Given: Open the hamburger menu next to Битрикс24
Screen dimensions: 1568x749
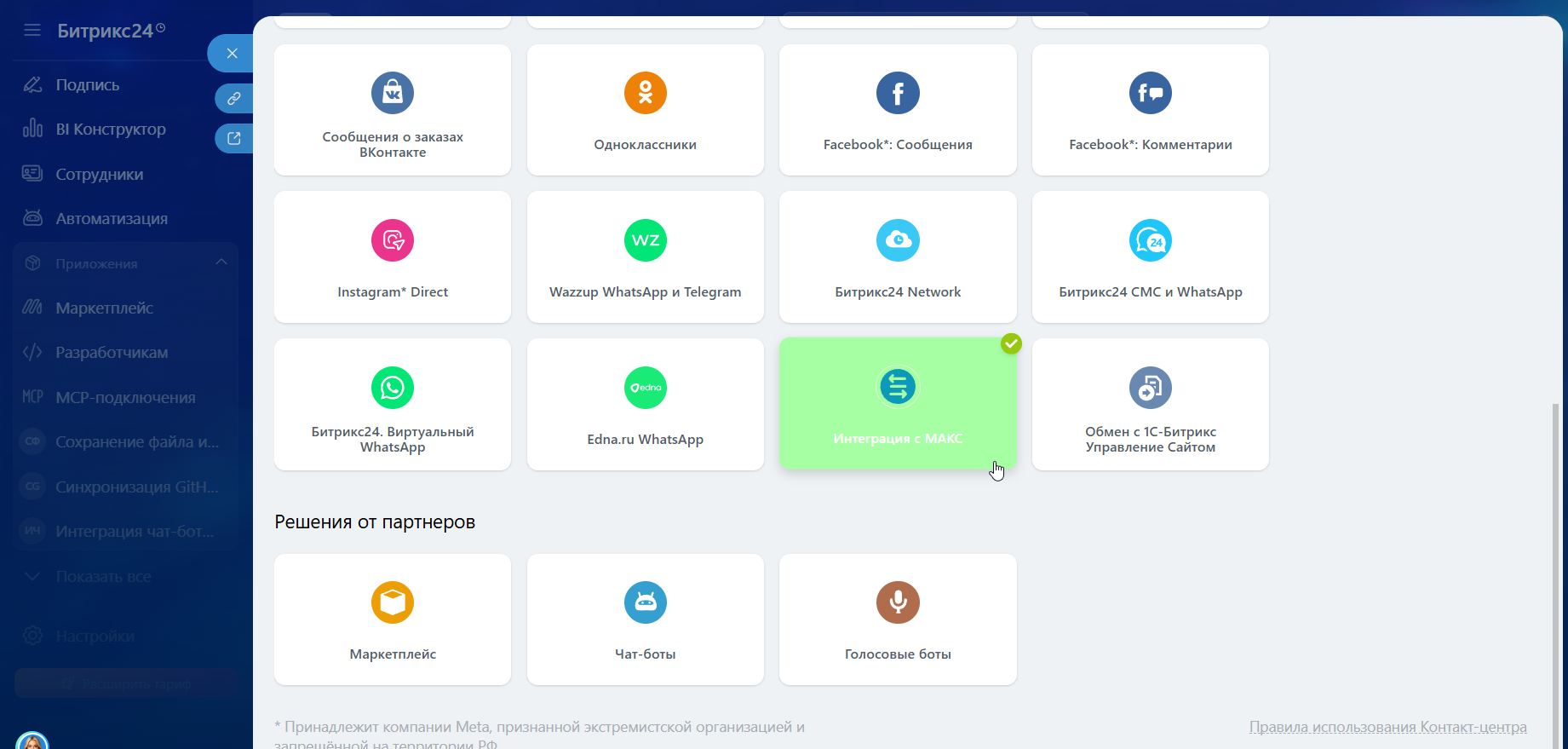Looking at the screenshot, I should click(x=32, y=31).
